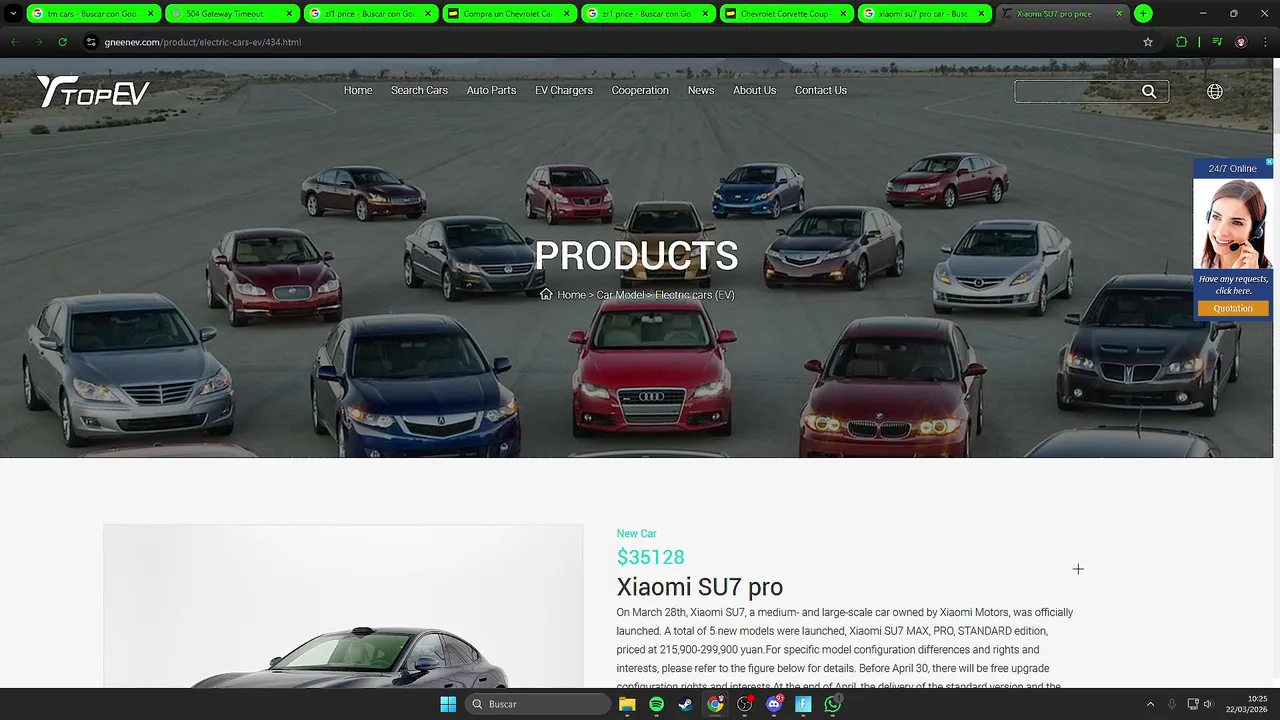Open the Auto Parts menu item
Image resolution: width=1280 pixels, height=720 pixels.
(x=491, y=90)
